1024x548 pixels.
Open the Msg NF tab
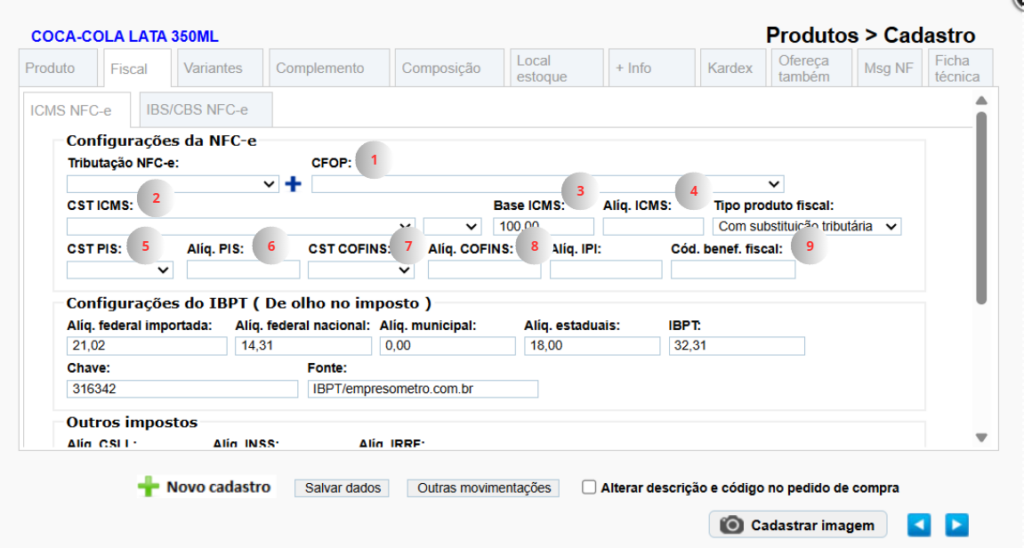889,68
